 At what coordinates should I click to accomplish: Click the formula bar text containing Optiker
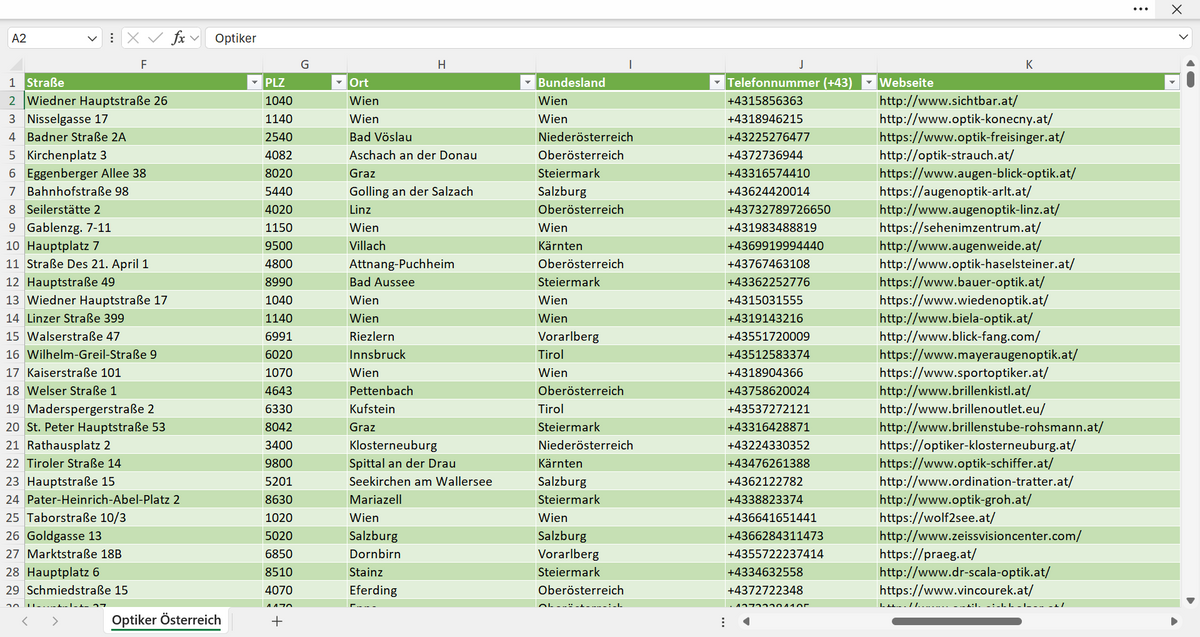[236, 38]
